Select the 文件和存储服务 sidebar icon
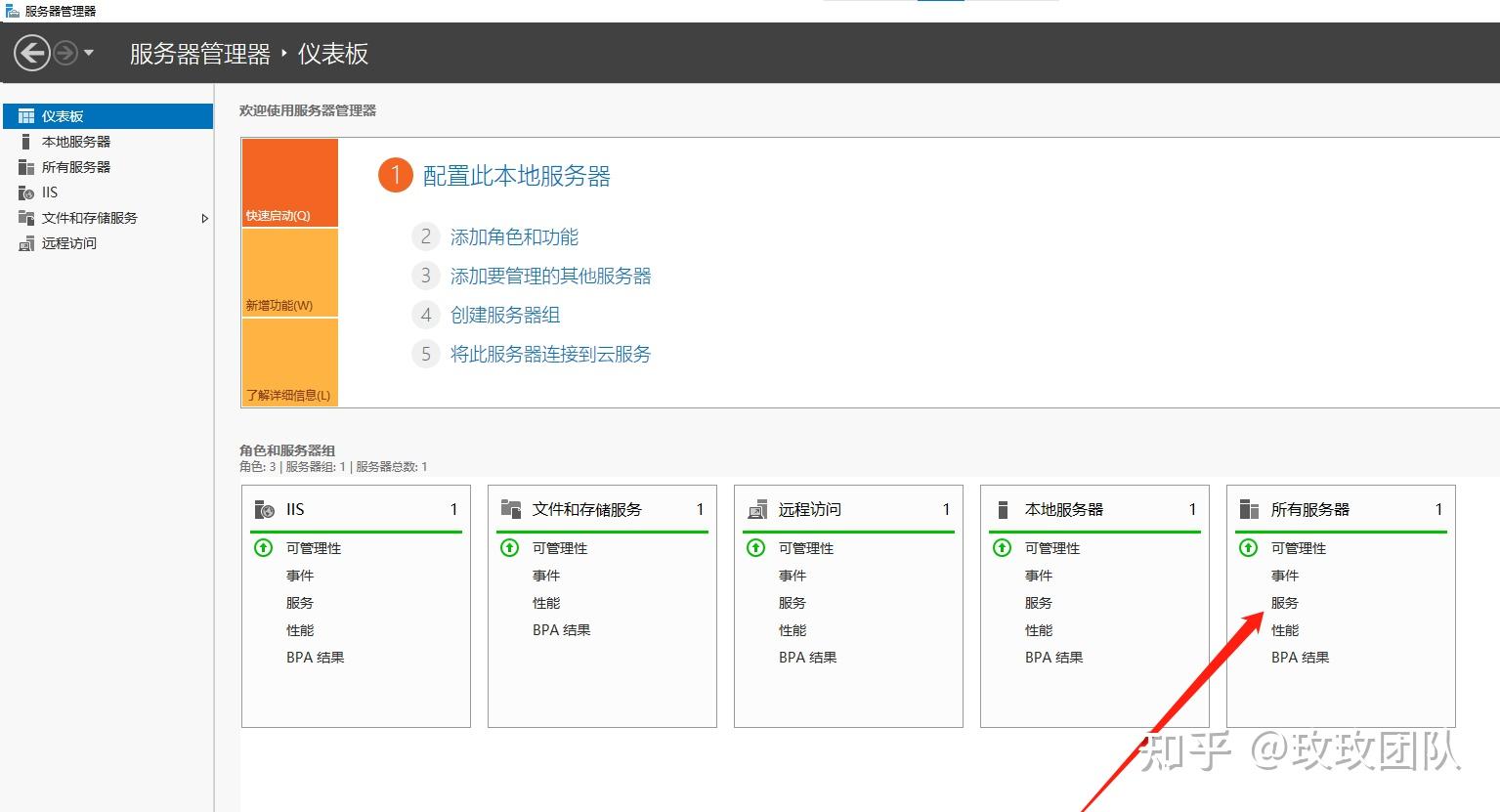 click(x=26, y=217)
